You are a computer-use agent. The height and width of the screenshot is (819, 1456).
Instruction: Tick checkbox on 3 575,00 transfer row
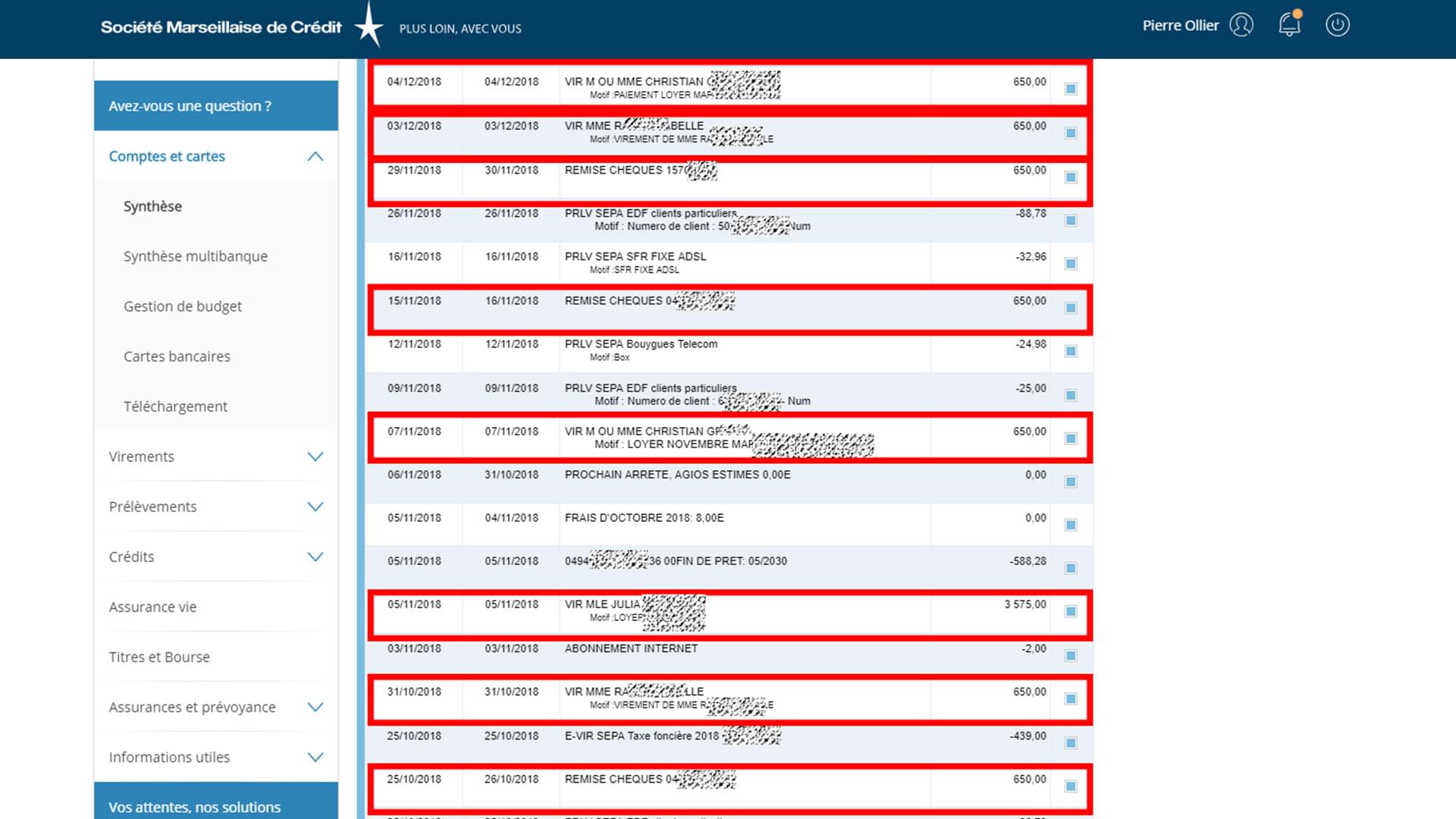pyautogui.click(x=1071, y=611)
